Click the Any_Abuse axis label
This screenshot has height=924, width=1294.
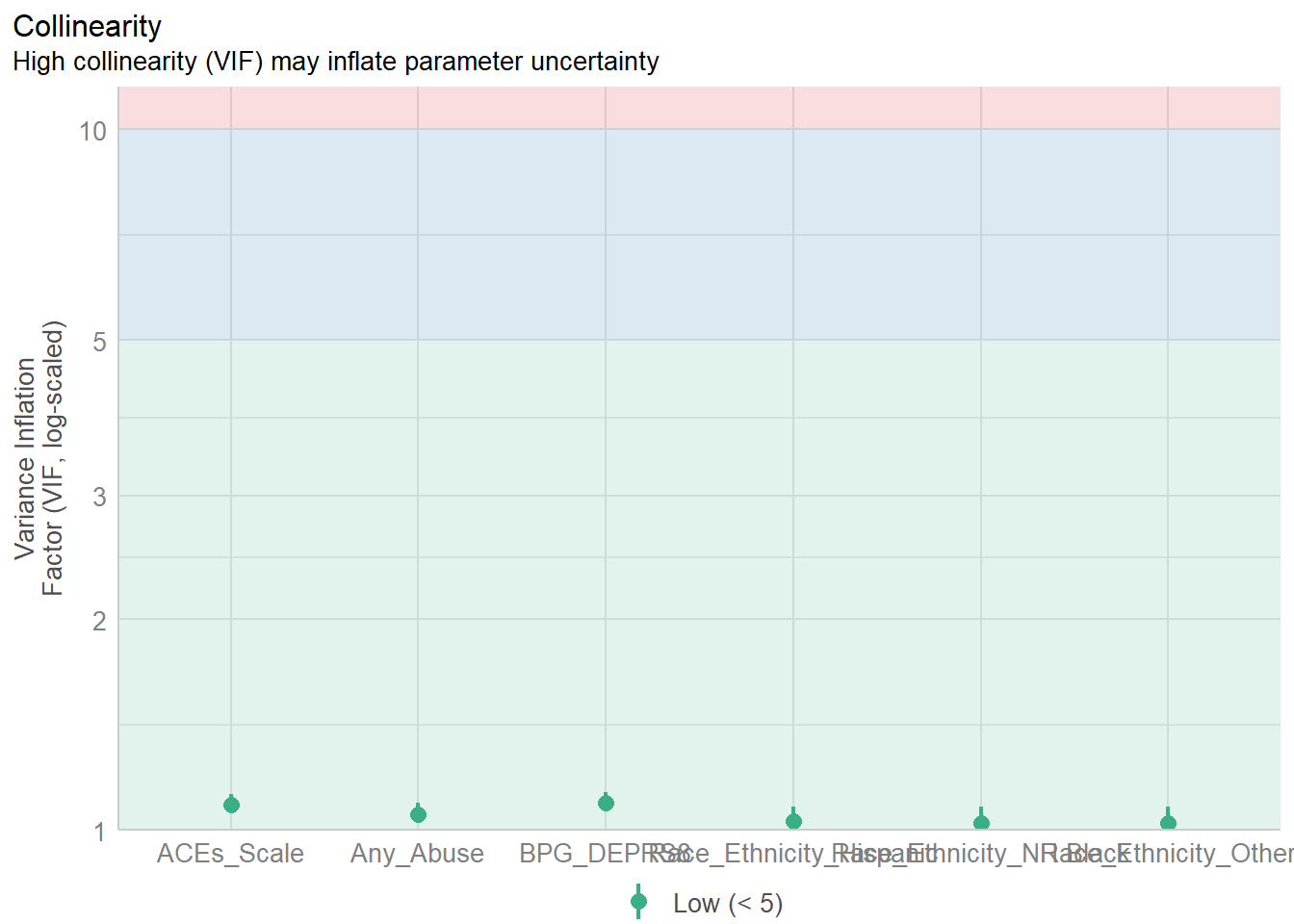tap(417, 854)
